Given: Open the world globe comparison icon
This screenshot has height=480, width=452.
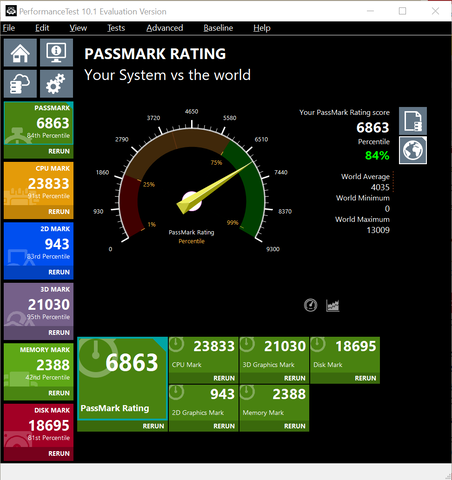Looking at the screenshot, I should tap(413, 150).
